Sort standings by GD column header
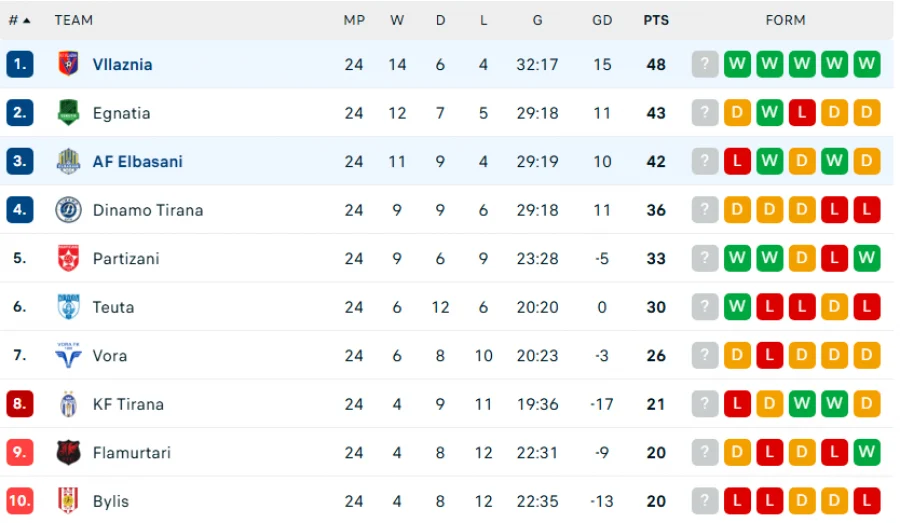The width and height of the screenshot is (900, 523). tap(602, 20)
